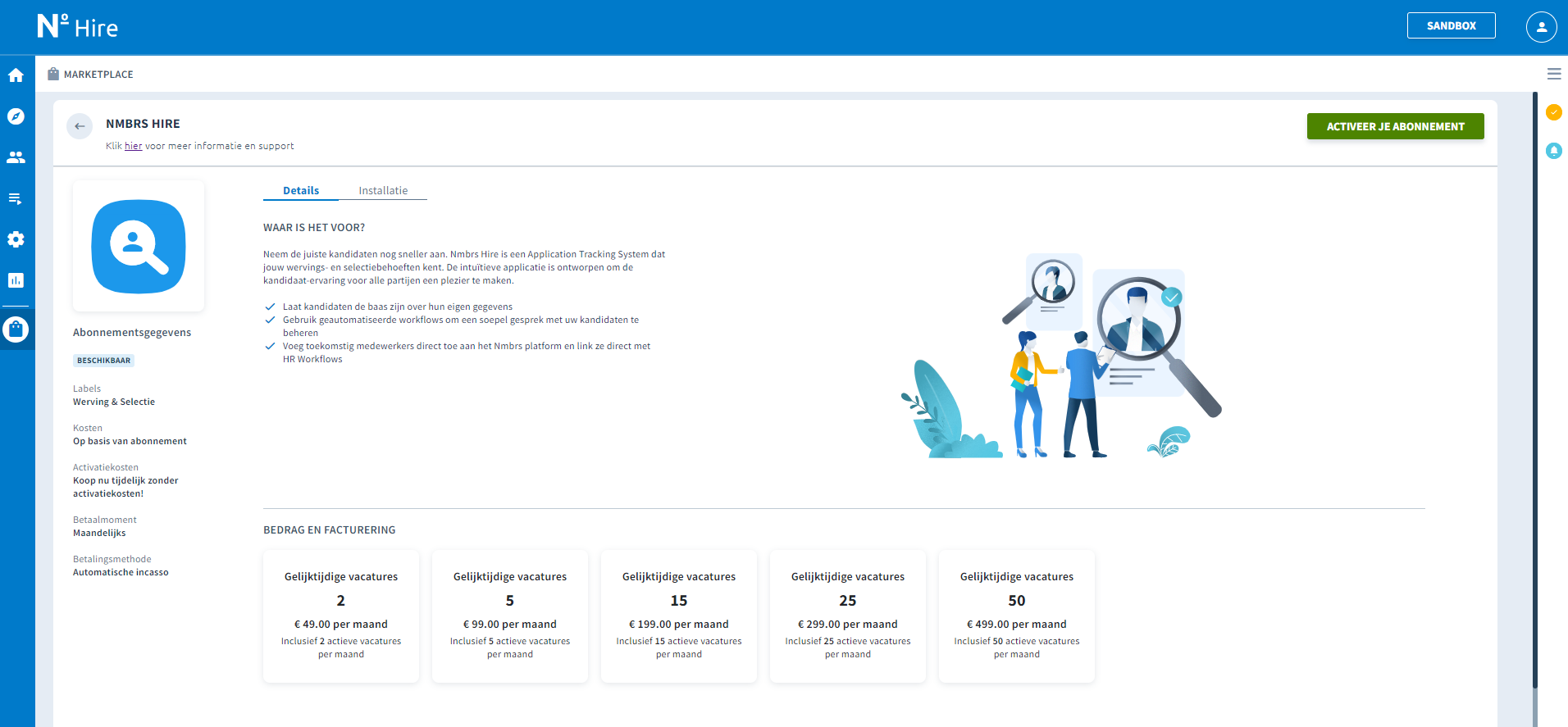This screenshot has height=727, width=1568.
Task: Open the settings gear icon in sidebar
Action: pos(16,239)
